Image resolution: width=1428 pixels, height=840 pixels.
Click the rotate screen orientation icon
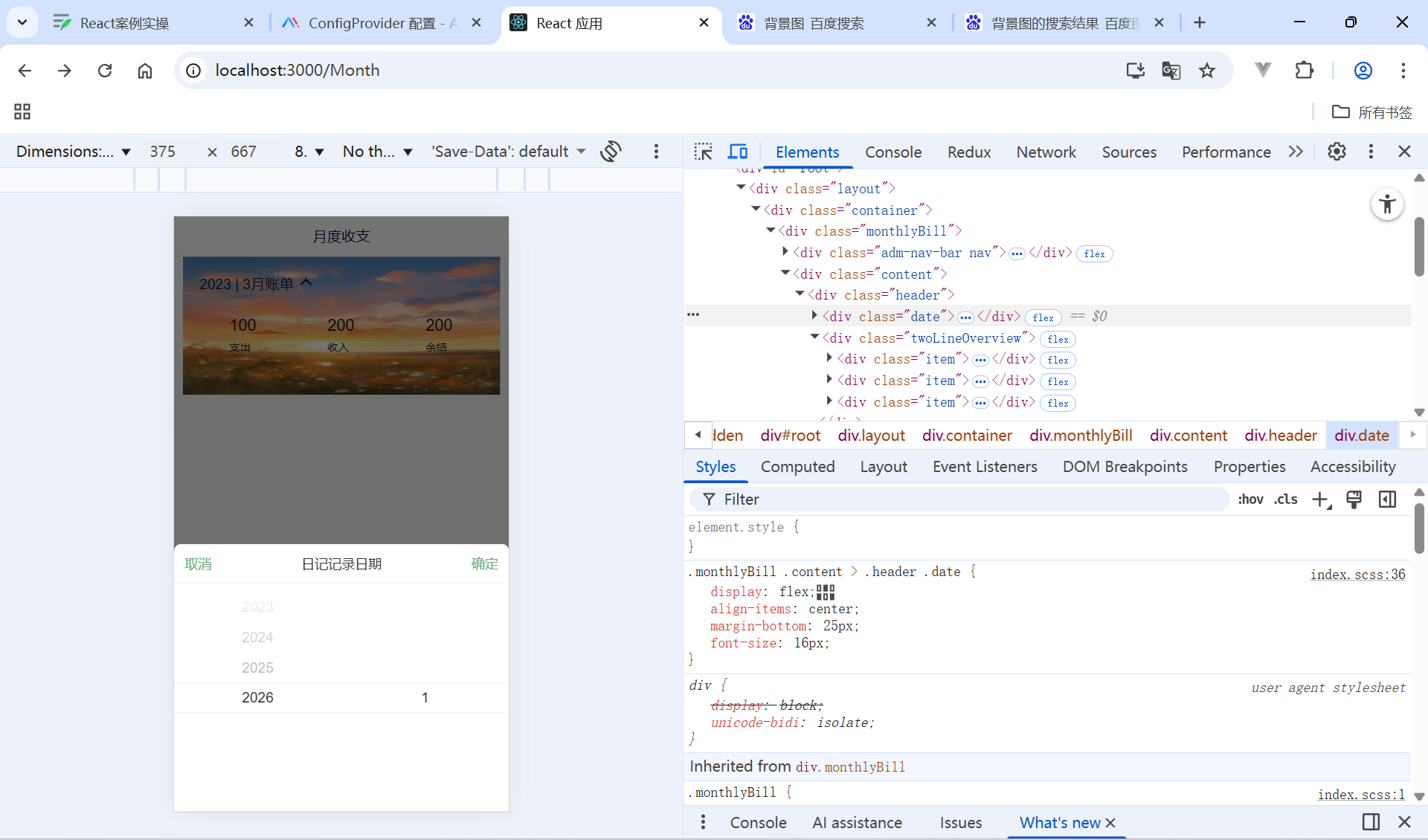tap(611, 152)
